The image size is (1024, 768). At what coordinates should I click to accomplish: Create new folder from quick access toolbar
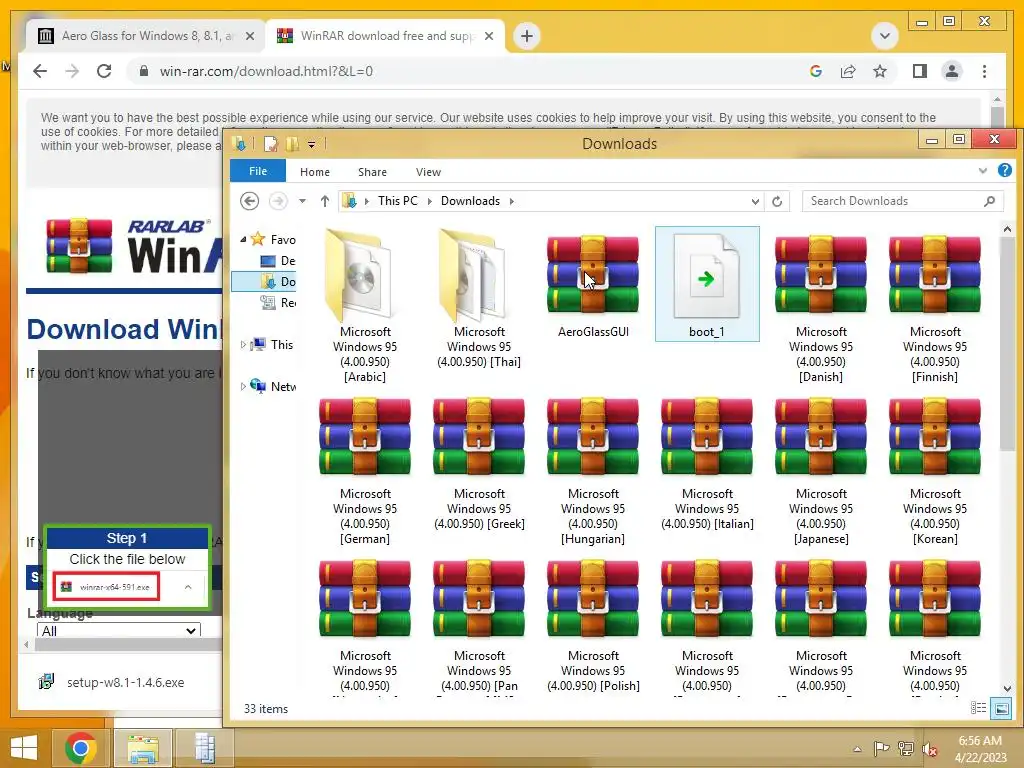click(x=292, y=144)
